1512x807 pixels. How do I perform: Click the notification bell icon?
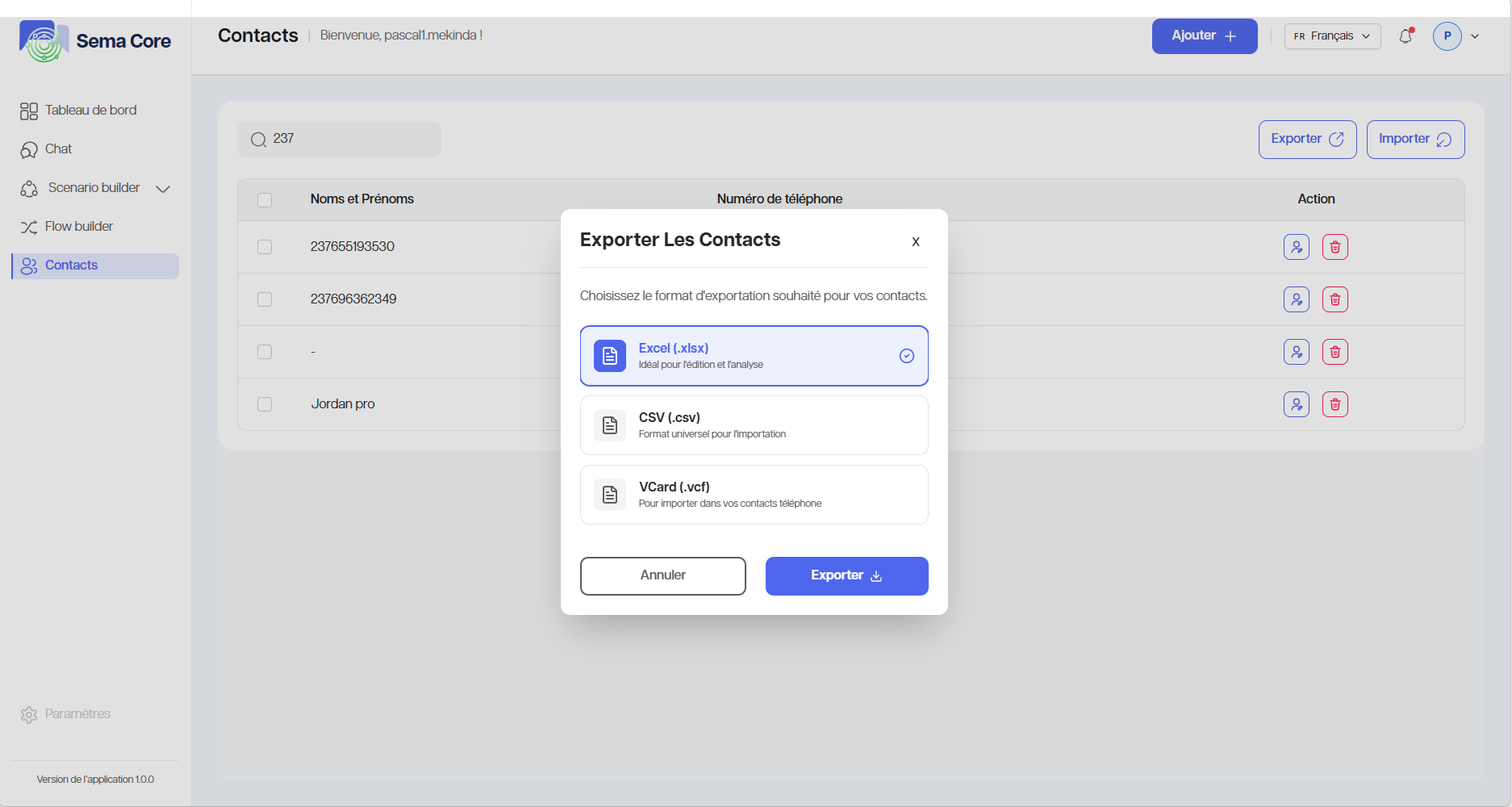pyautogui.click(x=1405, y=36)
